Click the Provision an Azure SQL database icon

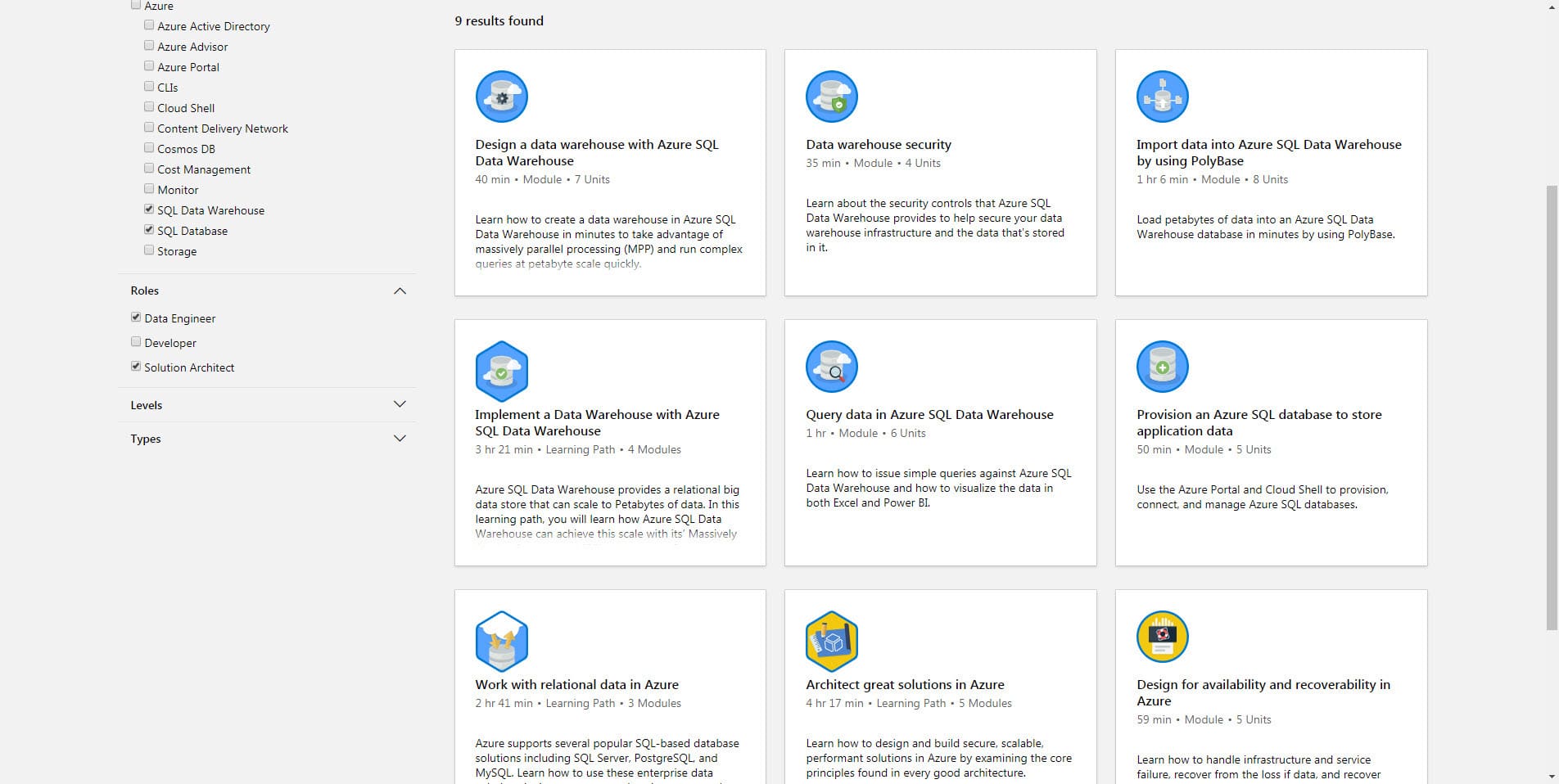[x=1163, y=367]
